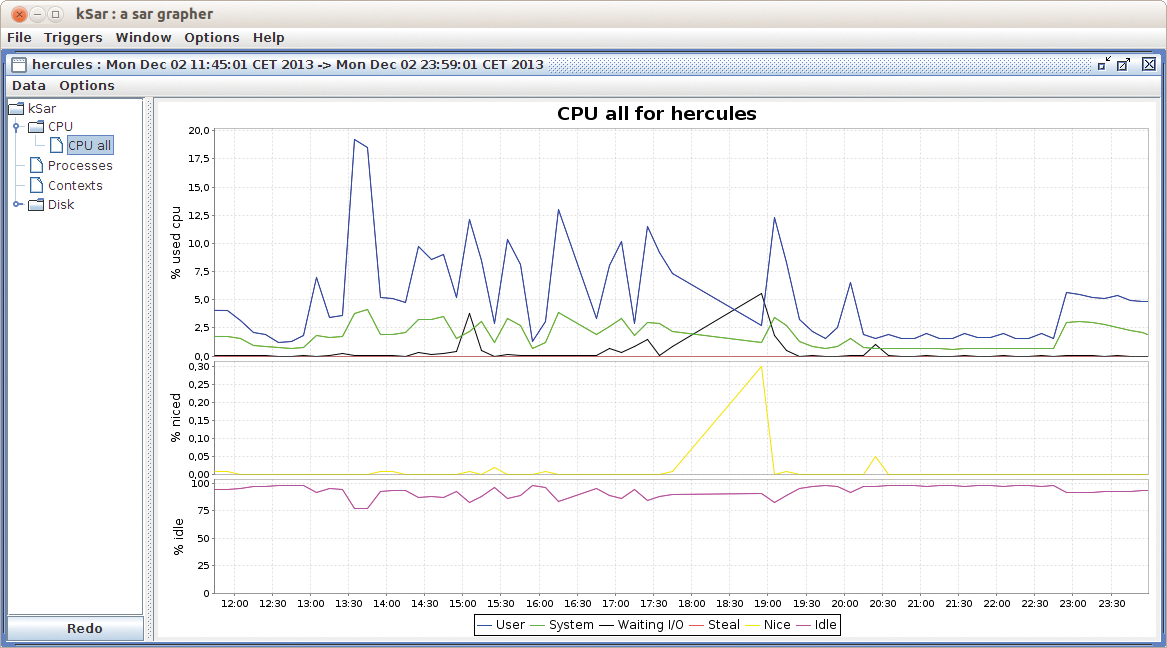Click the CPU folder icon in tree

click(x=36, y=127)
